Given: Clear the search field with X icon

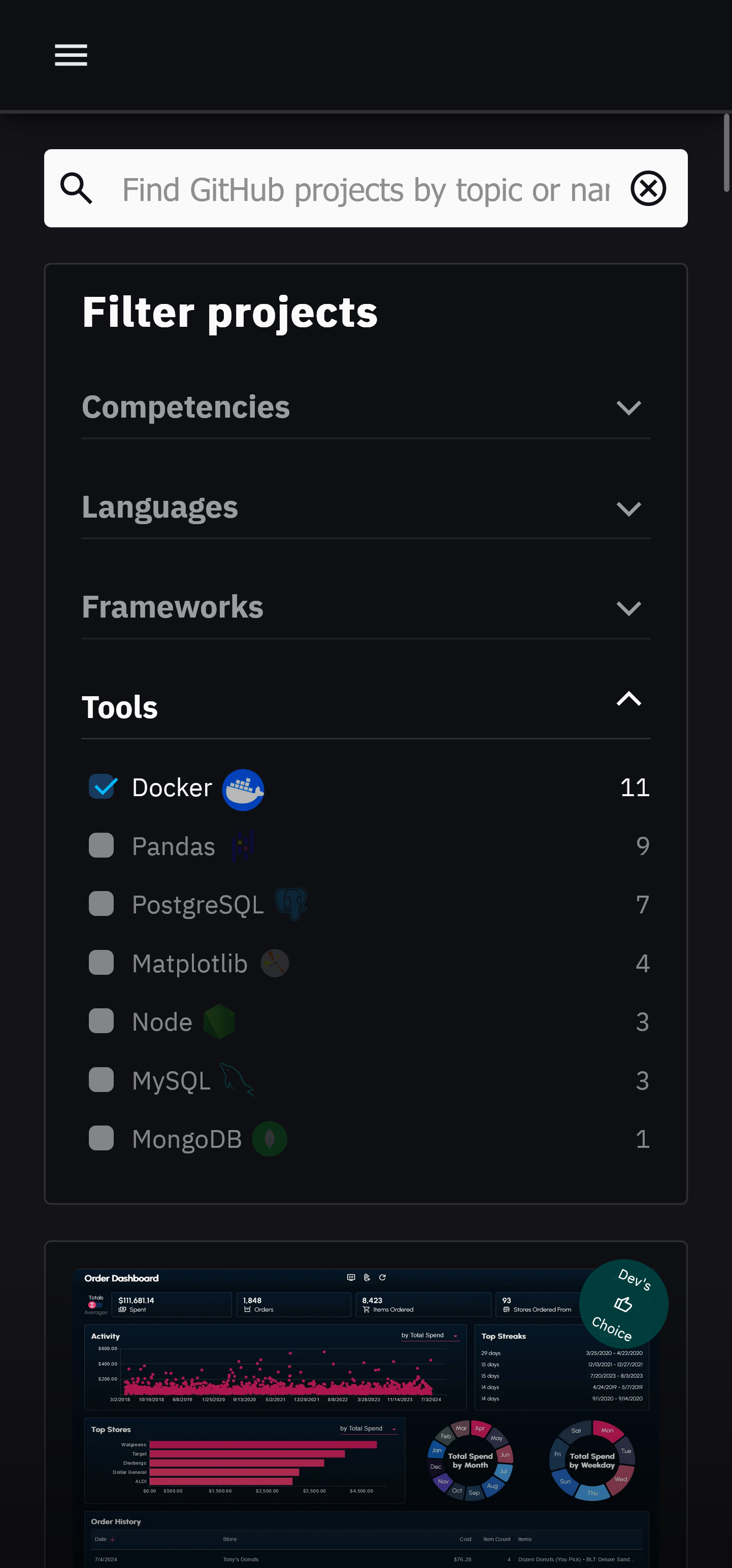Looking at the screenshot, I should tap(648, 188).
